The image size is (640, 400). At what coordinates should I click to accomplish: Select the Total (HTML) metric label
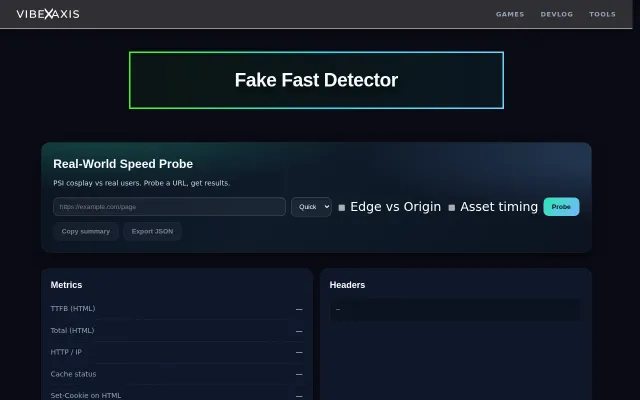pyautogui.click(x=72, y=330)
